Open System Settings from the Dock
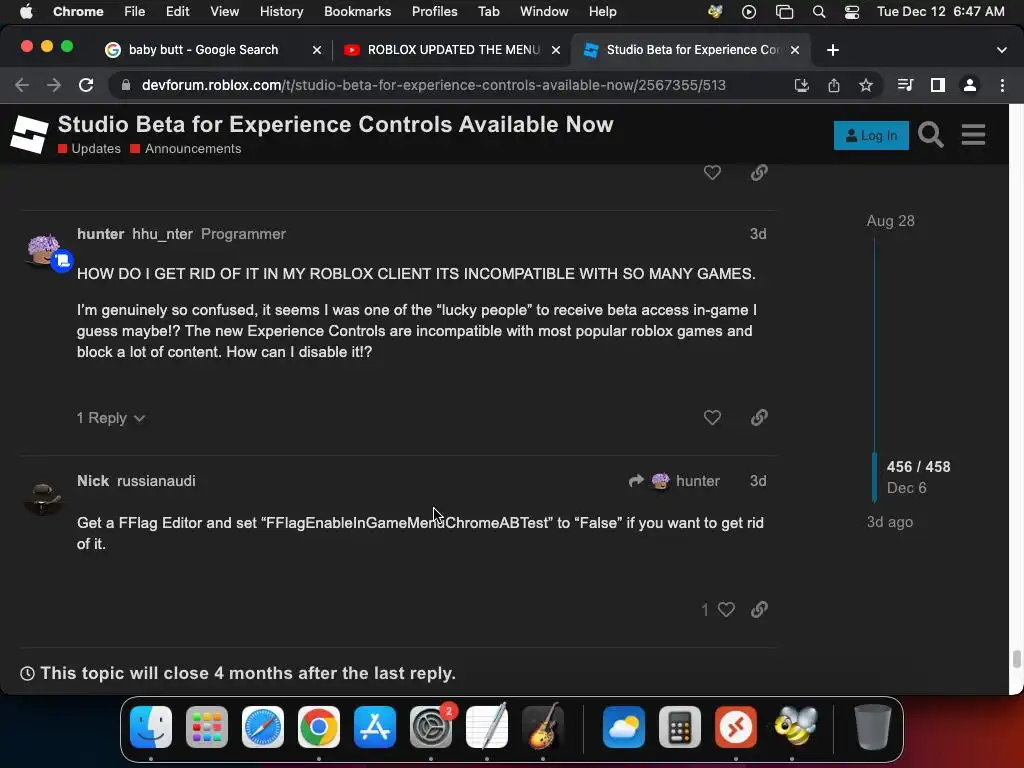 431,727
